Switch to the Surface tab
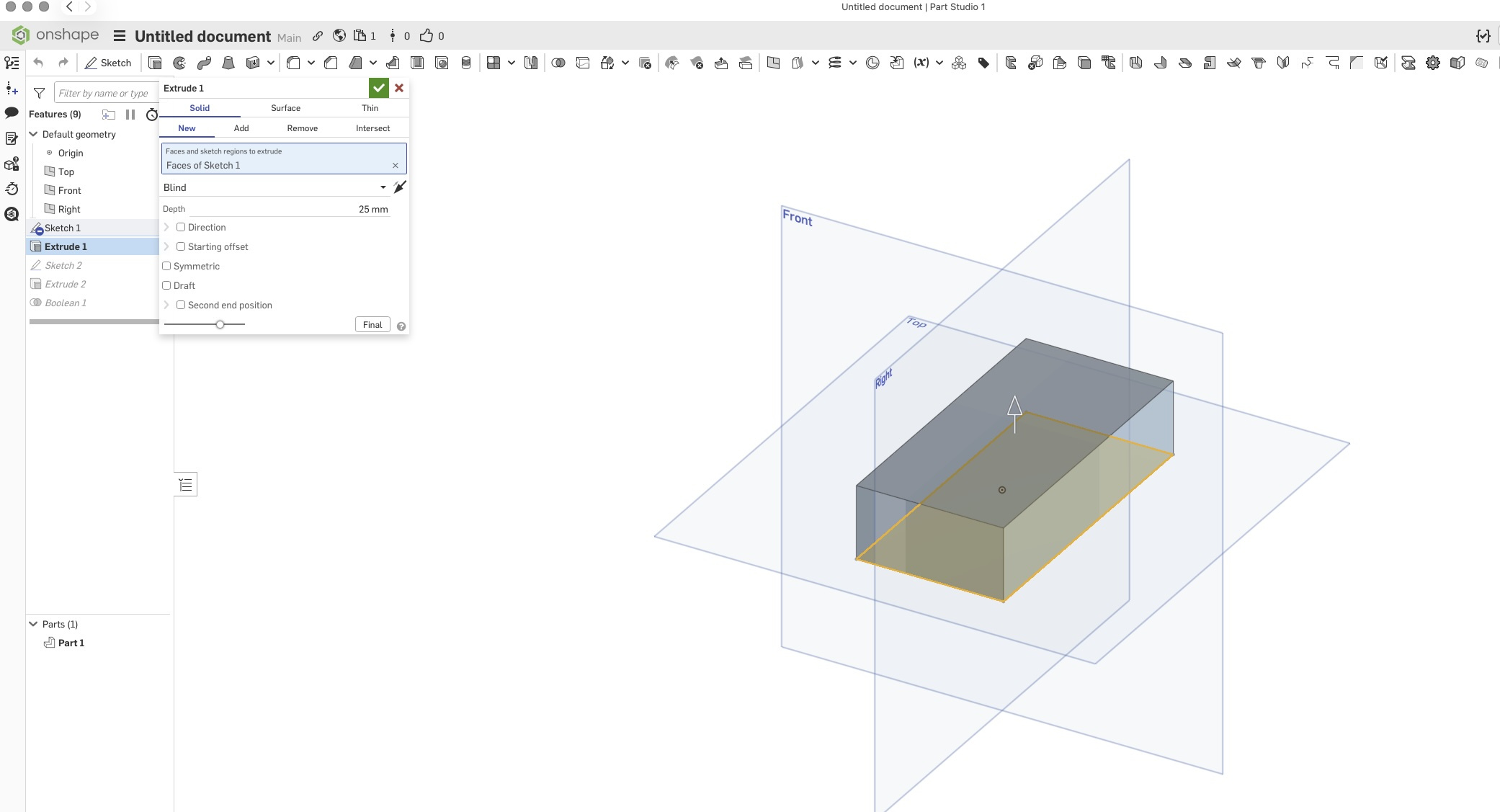 tap(285, 108)
